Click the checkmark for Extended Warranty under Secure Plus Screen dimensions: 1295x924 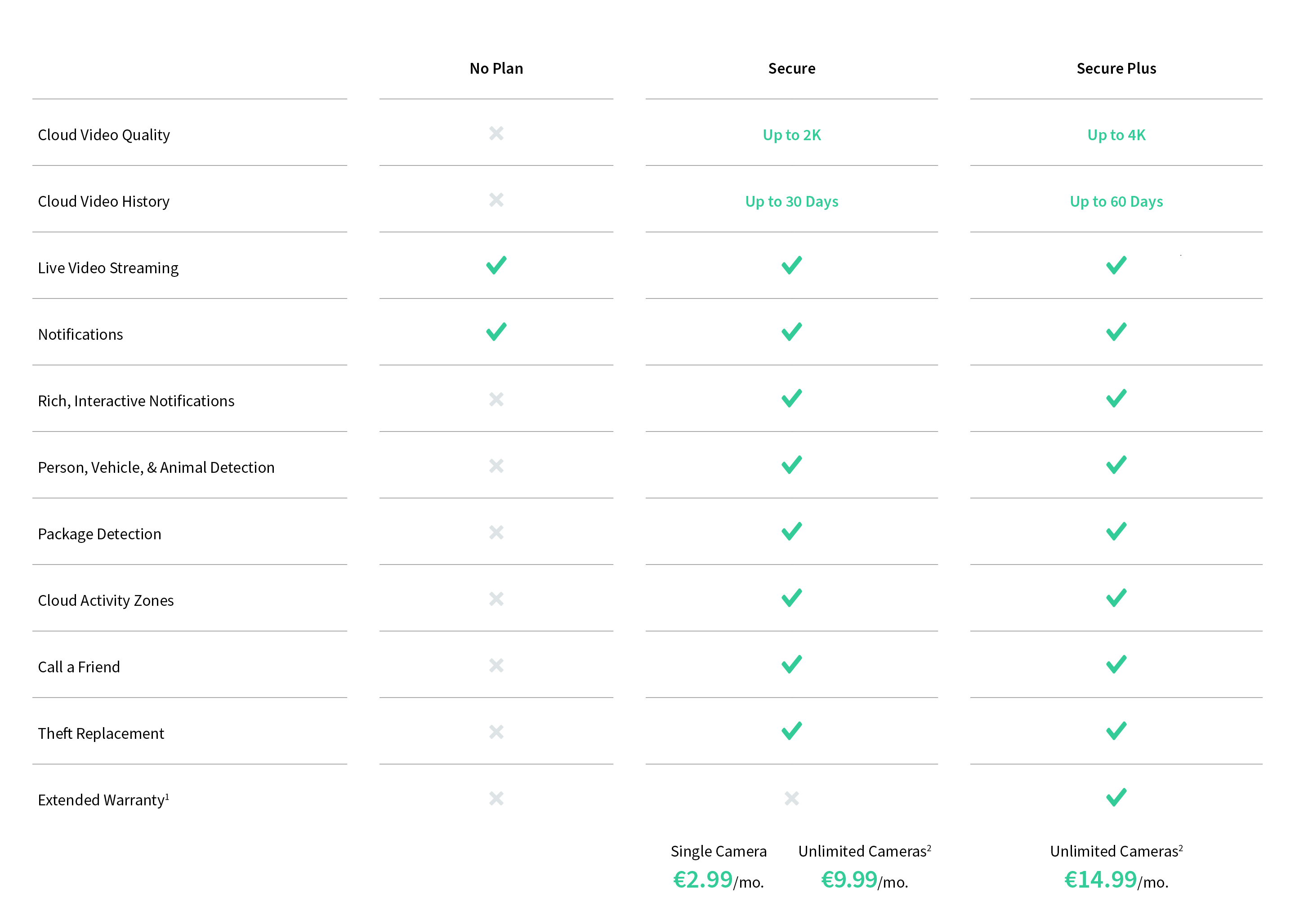pos(1115,798)
